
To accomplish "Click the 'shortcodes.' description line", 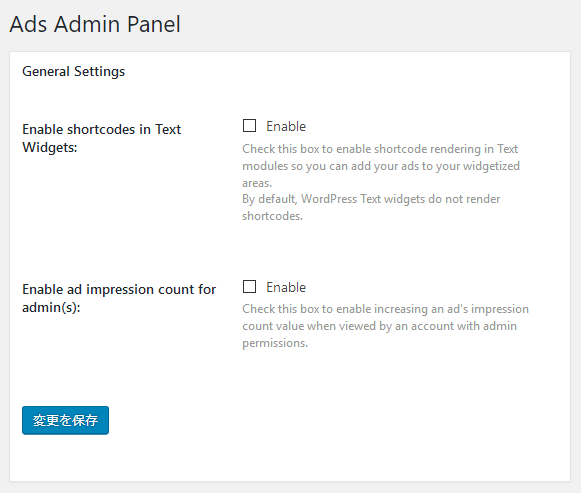I will coord(272,216).
